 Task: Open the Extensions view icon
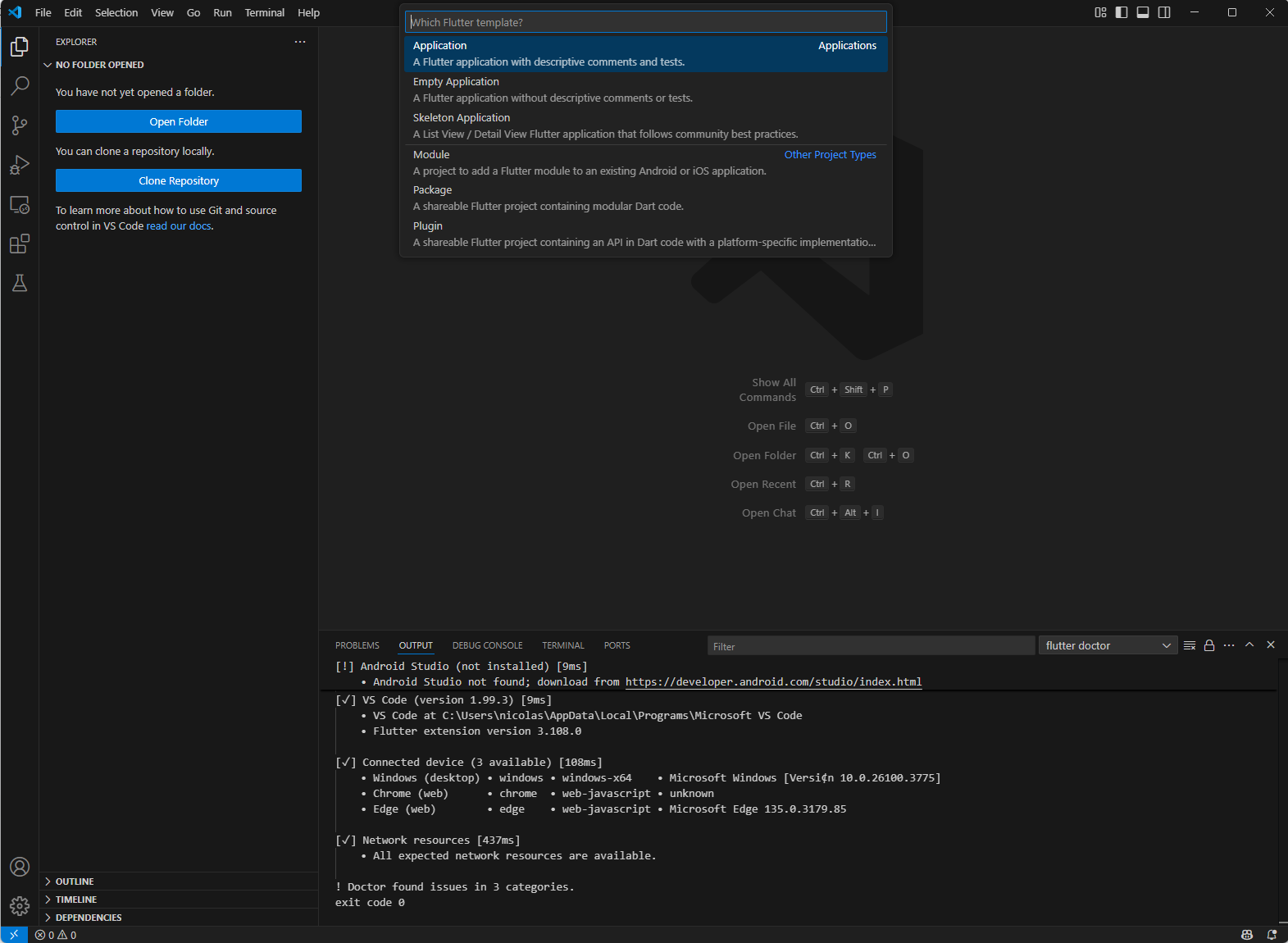pyautogui.click(x=20, y=244)
